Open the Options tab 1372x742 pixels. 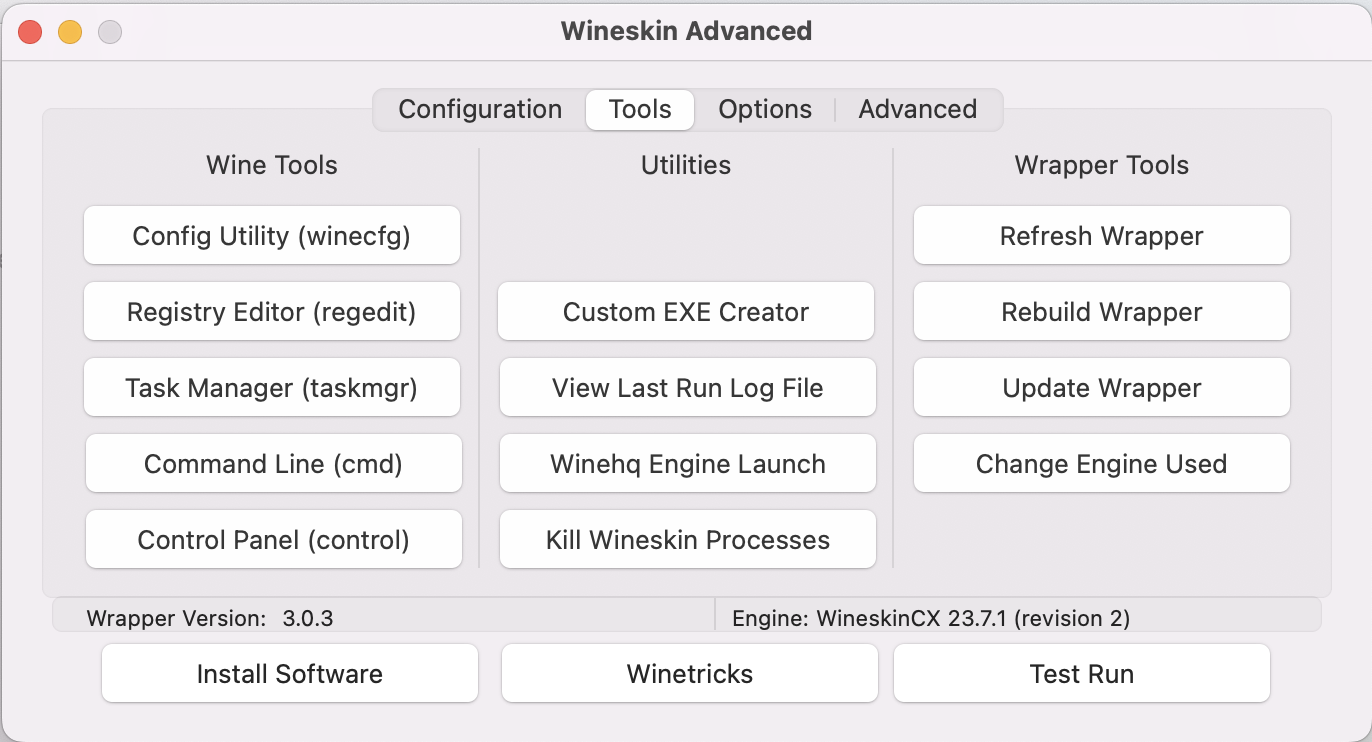click(x=765, y=109)
